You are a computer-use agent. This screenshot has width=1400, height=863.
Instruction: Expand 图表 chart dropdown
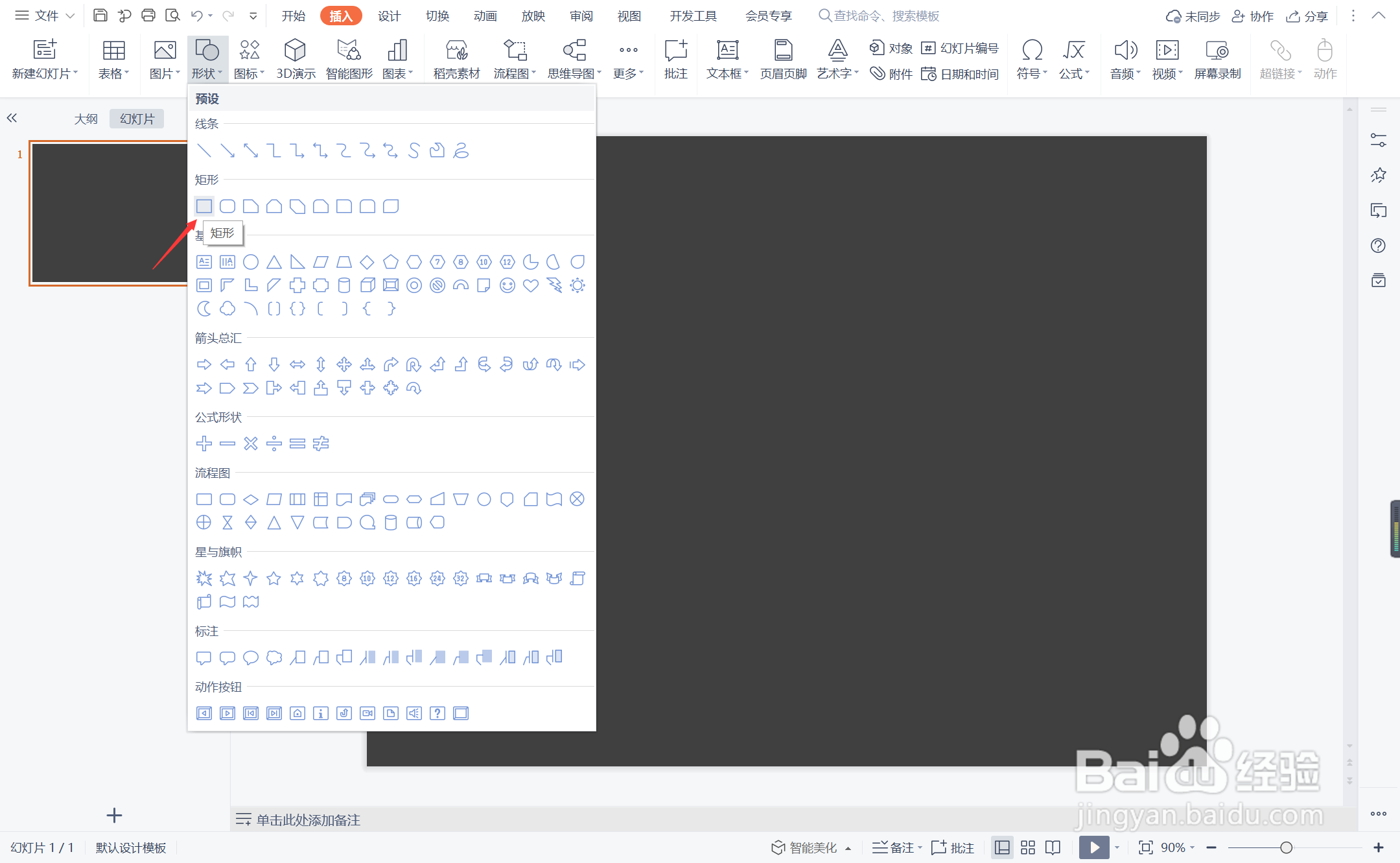(x=397, y=60)
